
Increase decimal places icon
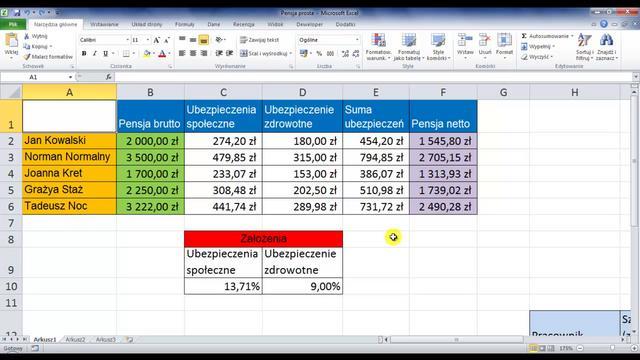coord(345,53)
